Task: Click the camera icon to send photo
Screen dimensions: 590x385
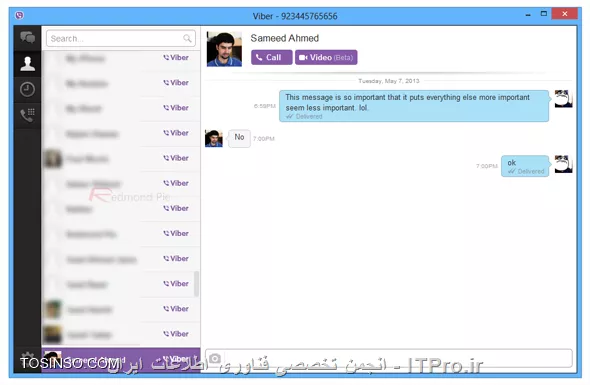Action: (x=215, y=358)
